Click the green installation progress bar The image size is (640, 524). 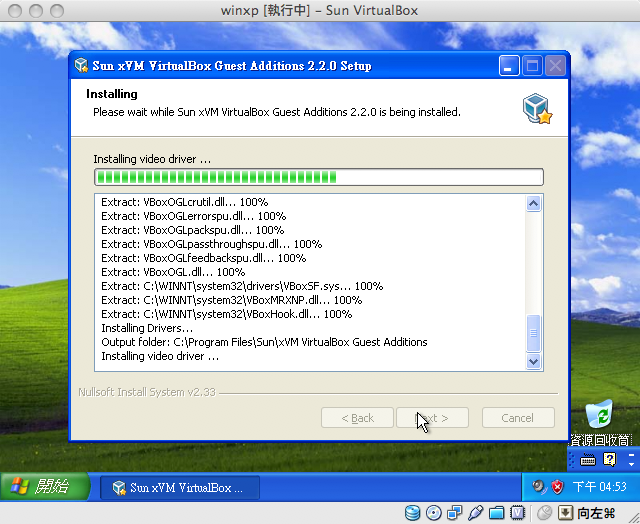[x=319, y=177]
